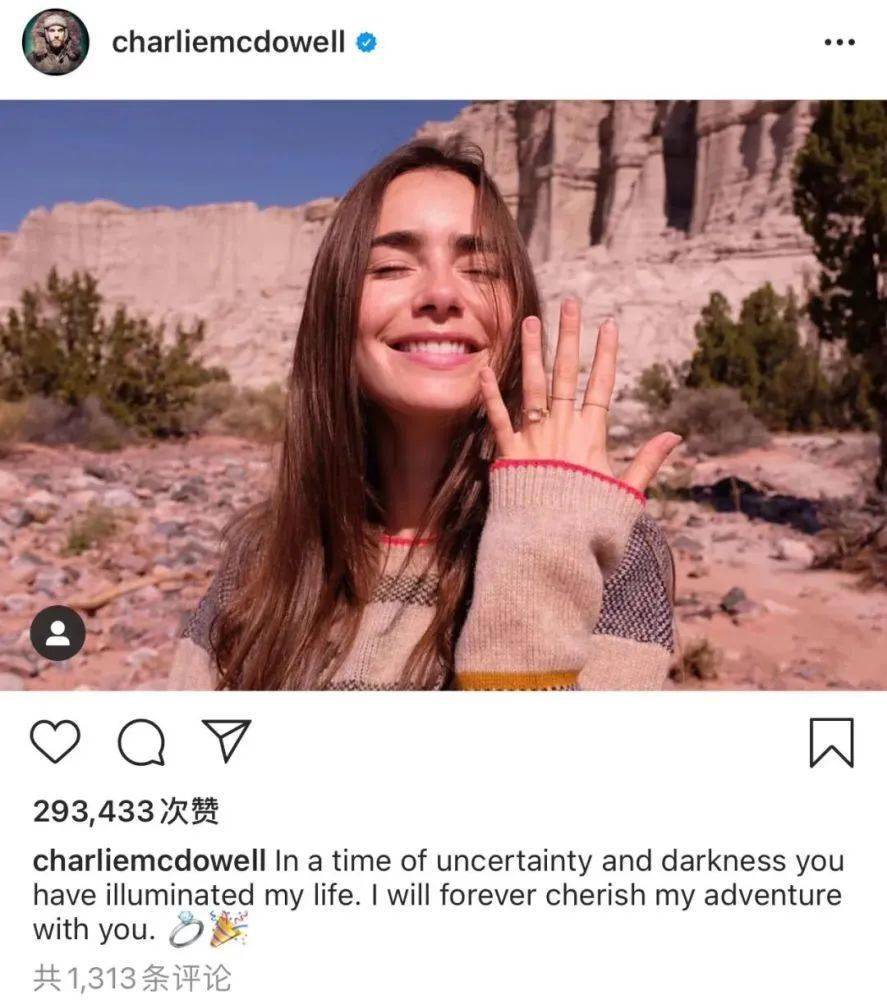
Task: Save the post with the bookmark icon
Action: pyautogui.click(x=832, y=742)
